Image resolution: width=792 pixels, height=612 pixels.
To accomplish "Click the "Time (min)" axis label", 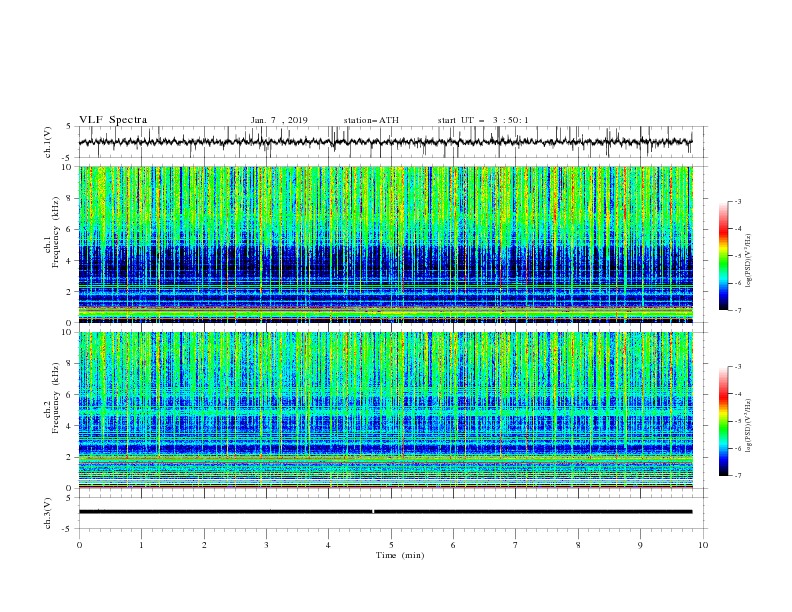I will [x=400, y=555].
